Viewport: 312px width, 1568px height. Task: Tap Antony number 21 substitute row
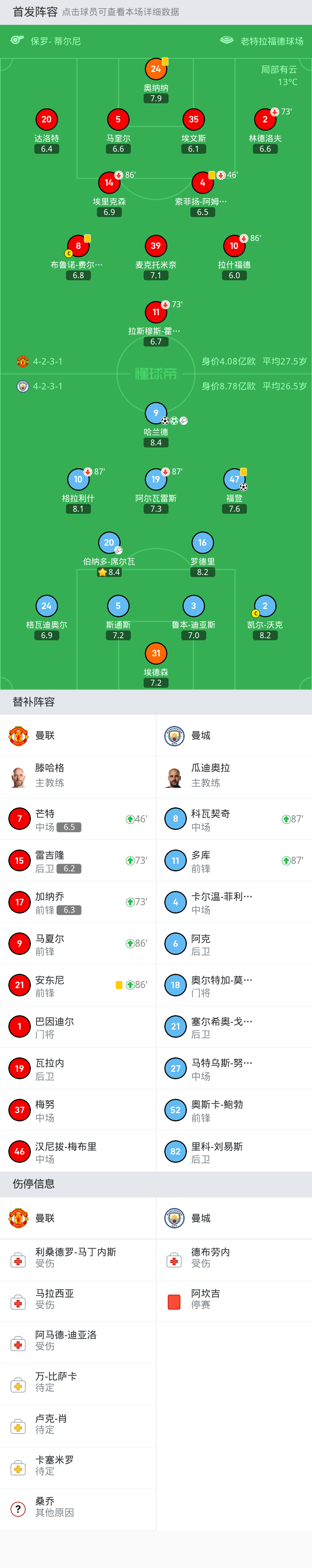pyautogui.click(x=78, y=985)
